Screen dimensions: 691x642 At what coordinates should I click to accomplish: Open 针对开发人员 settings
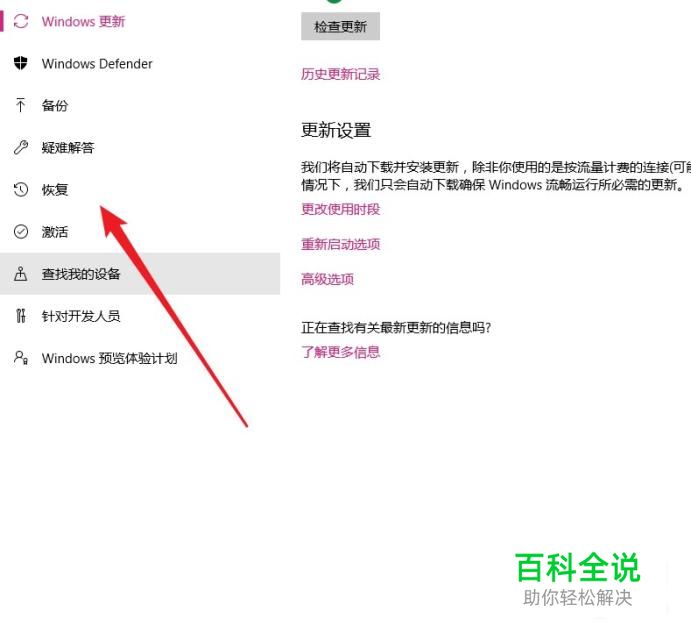pyautogui.click(x=140, y=315)
